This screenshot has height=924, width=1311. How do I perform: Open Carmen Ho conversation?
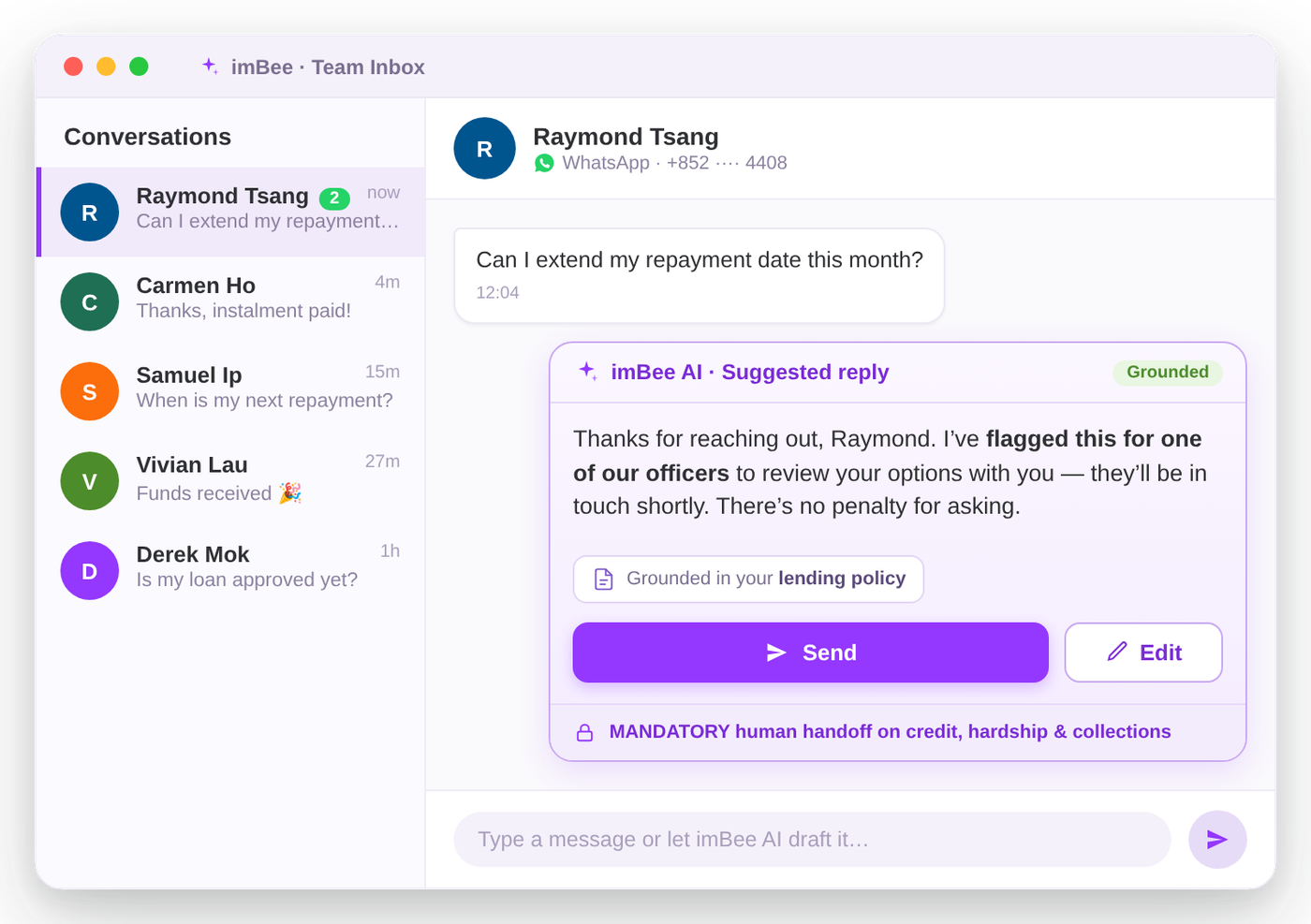231,301
